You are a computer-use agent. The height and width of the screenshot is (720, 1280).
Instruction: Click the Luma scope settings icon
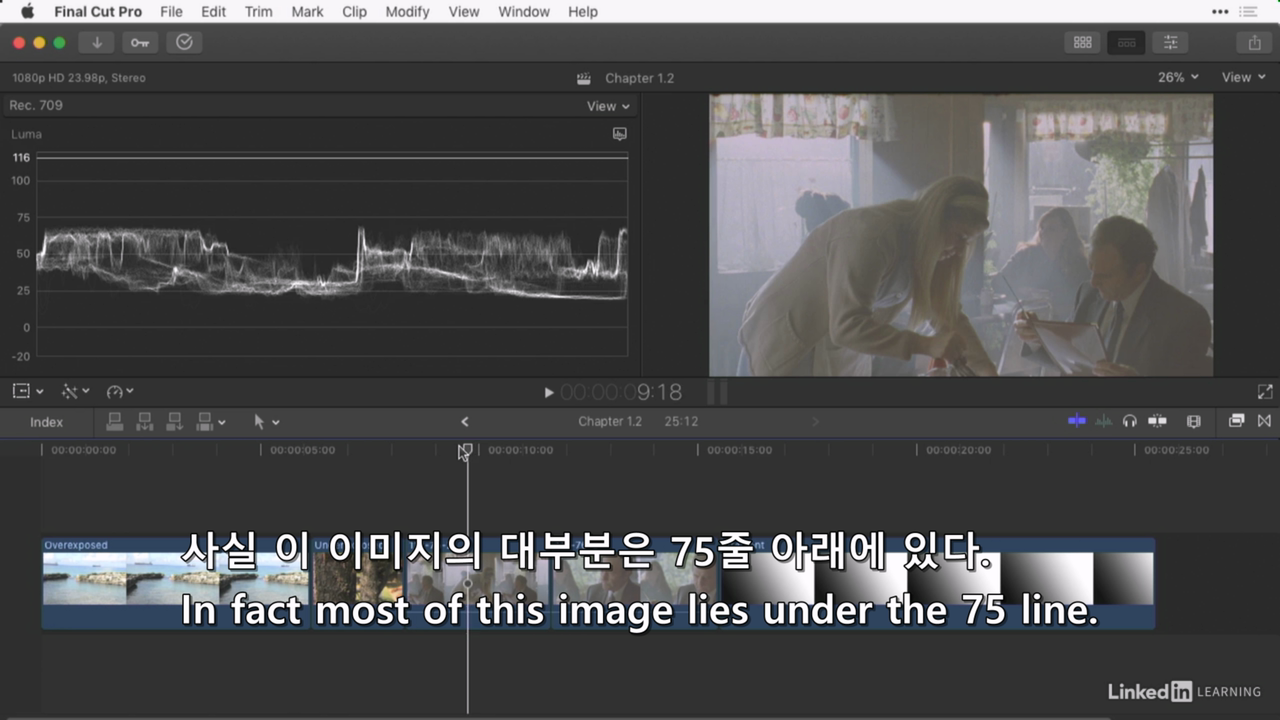point(620,134)
